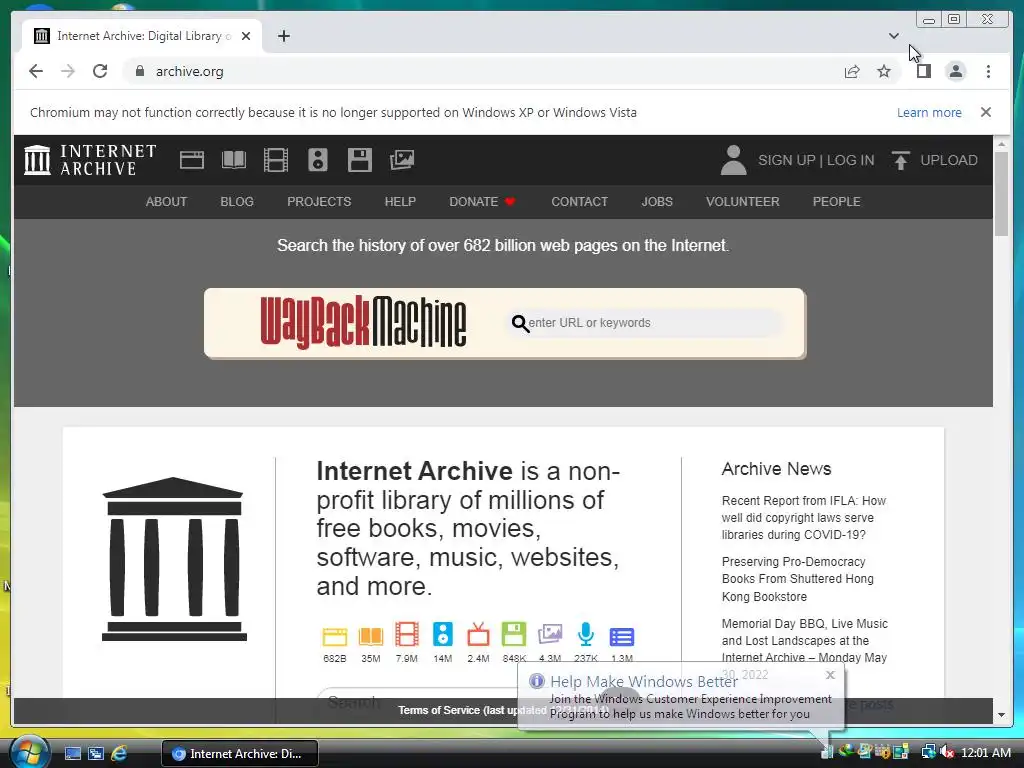Dismiss the Chromium unsupported warning bar
The width and height of the screenshot is (1024, 768).
pos(985,112)
